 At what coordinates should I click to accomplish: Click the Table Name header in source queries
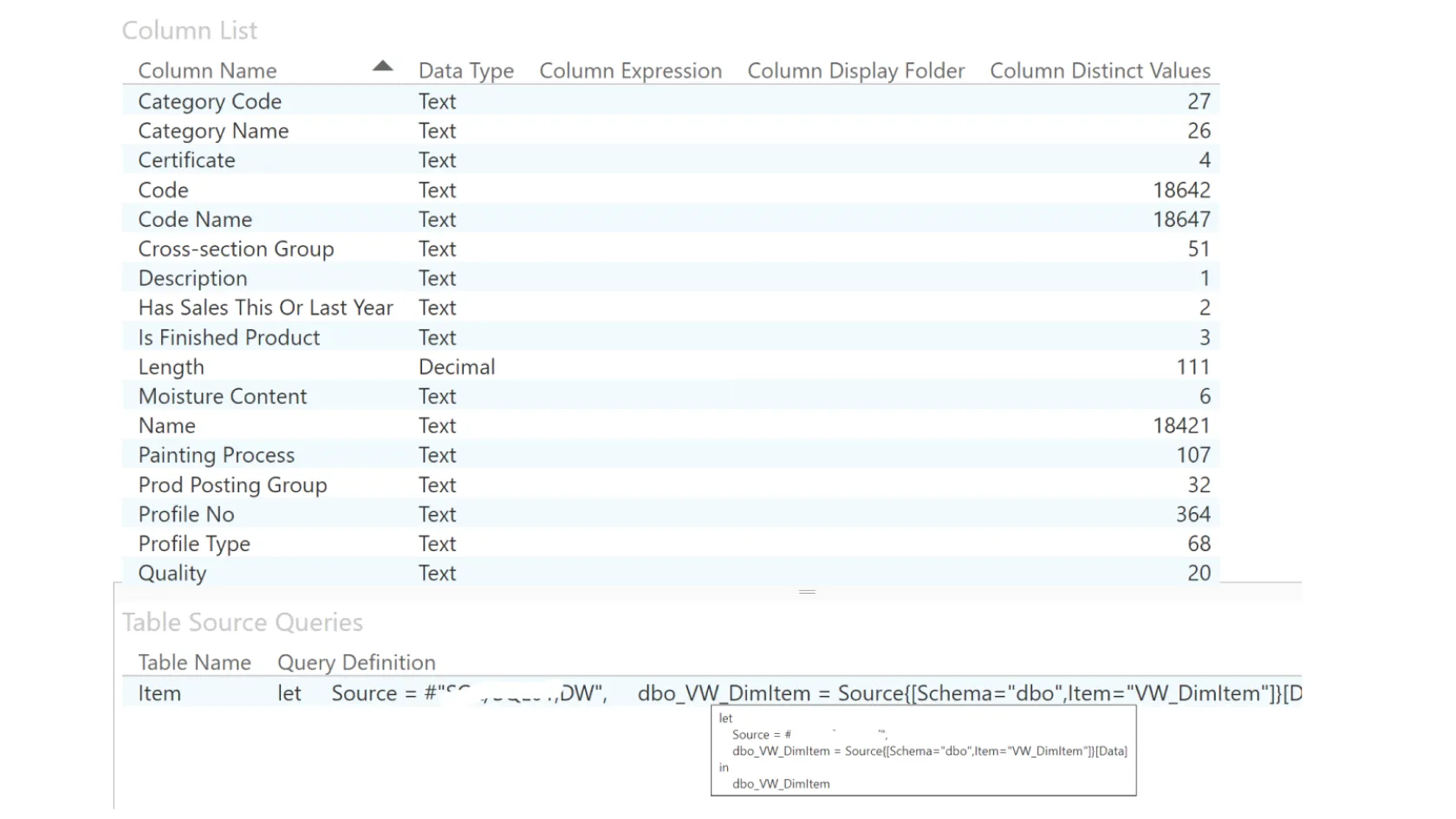[x=194, y=662]
